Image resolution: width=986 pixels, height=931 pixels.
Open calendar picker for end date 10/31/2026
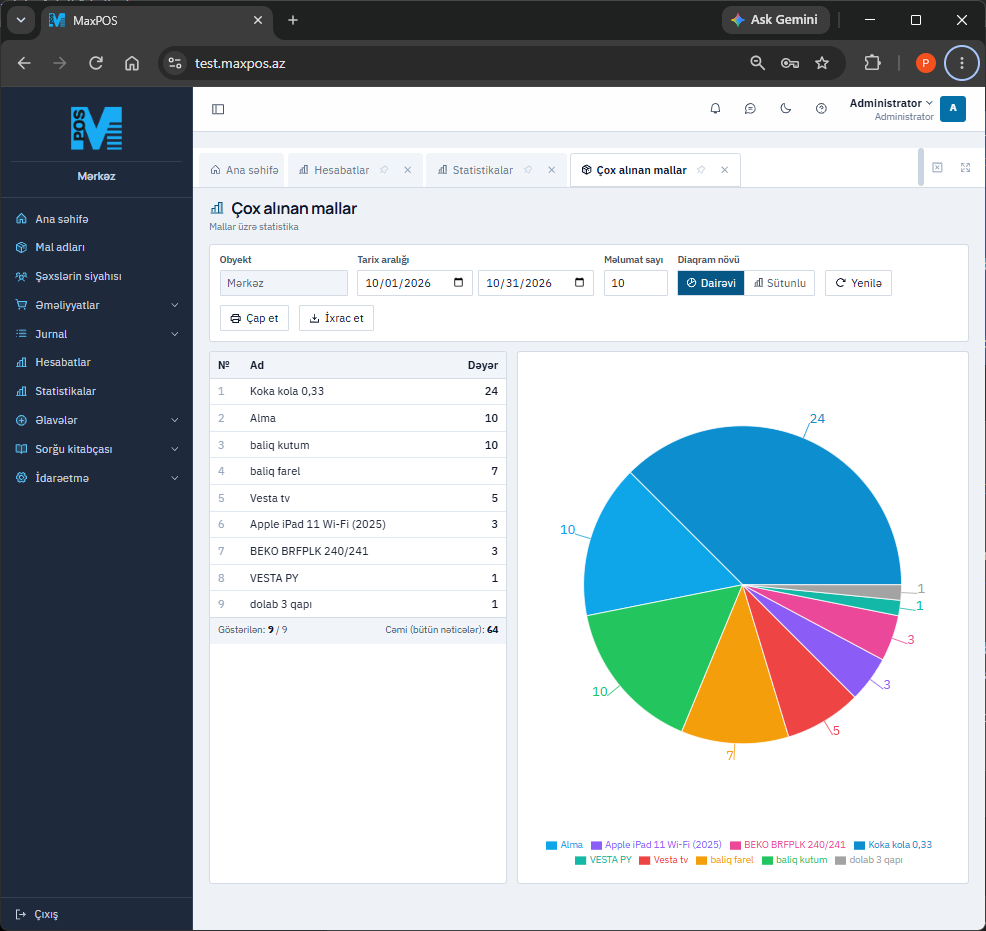click(579, 282)
